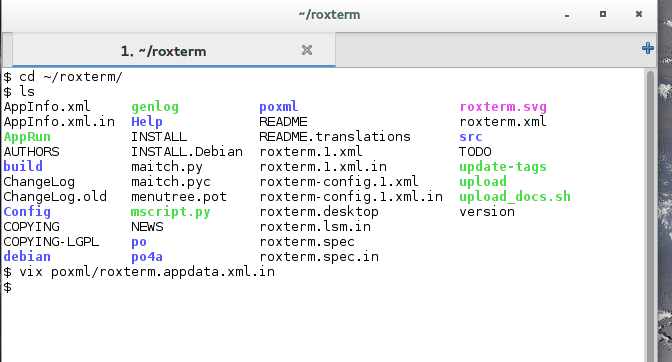Click the AppRun executable name

coord(27,137)
